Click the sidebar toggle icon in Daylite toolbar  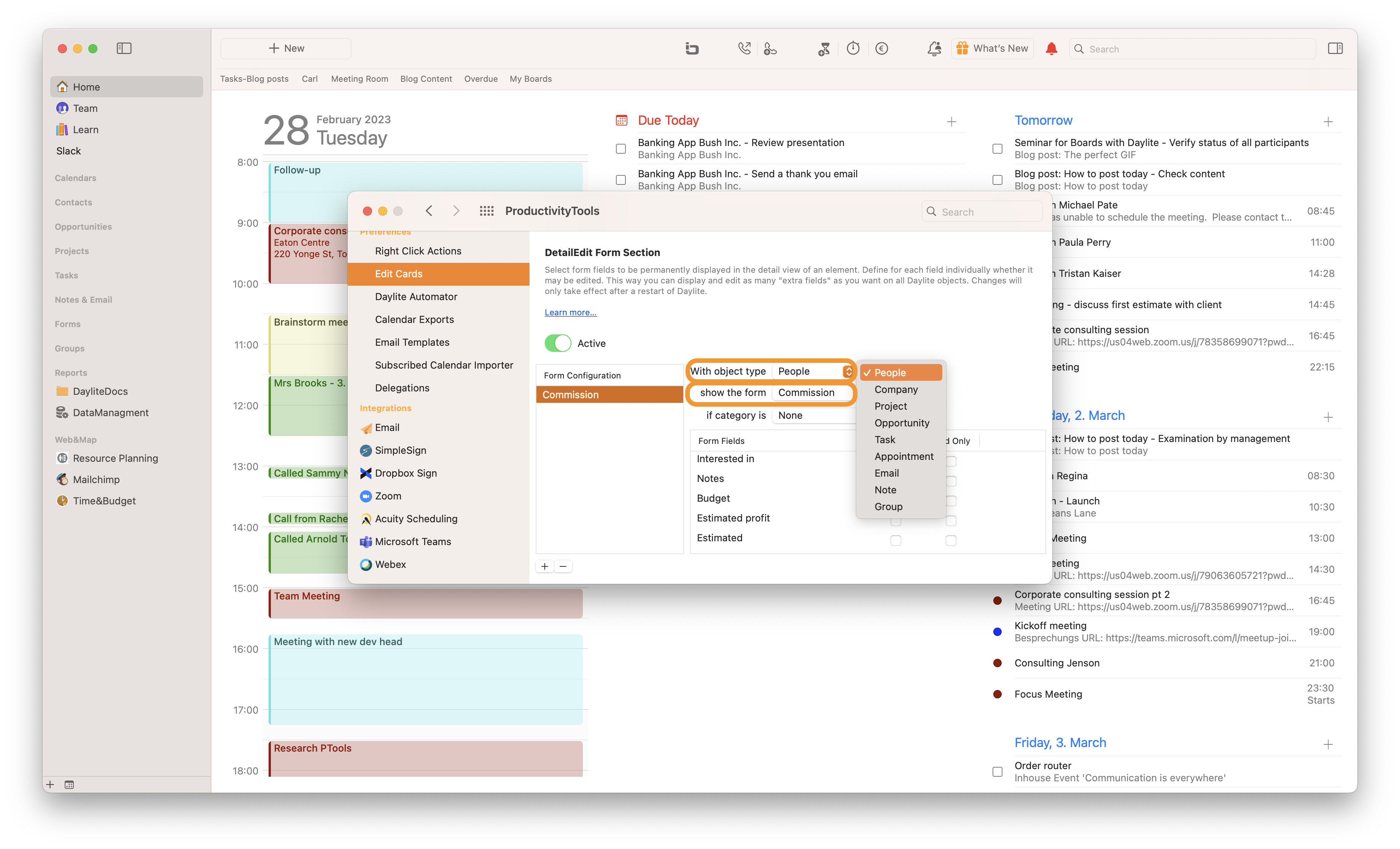click(x=124, y=48)
